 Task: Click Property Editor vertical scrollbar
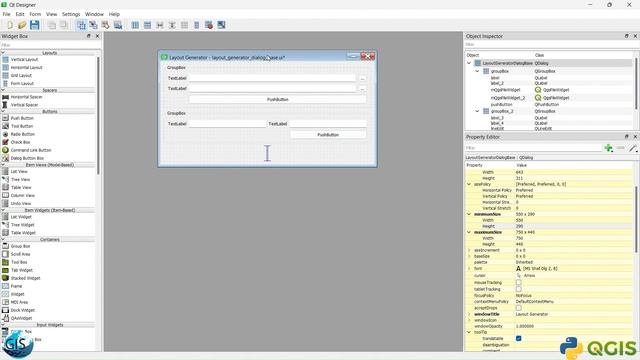pyautogui.click(x=636, y=219)
